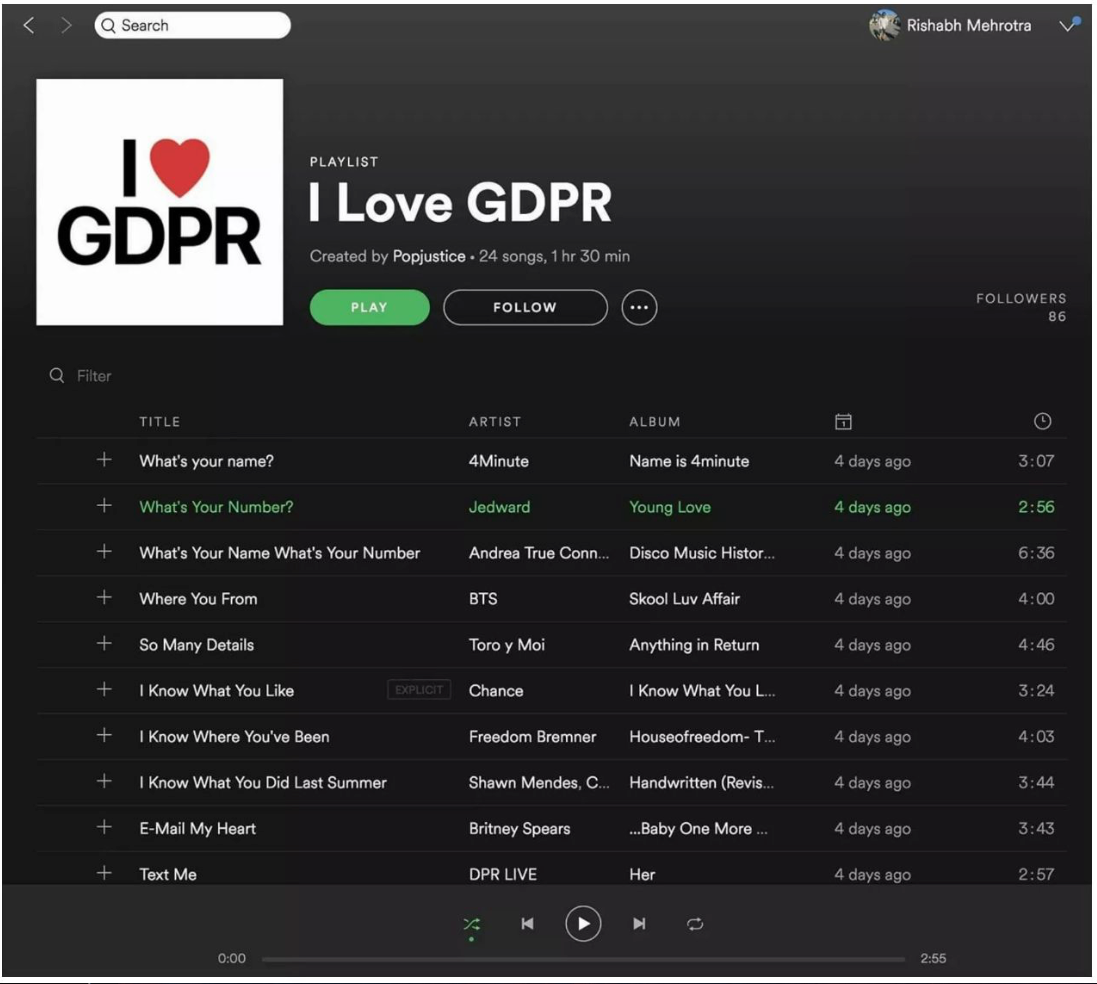
Task: Add "What's Your Name What's Your Number" via plus
Action: (104, 551)
